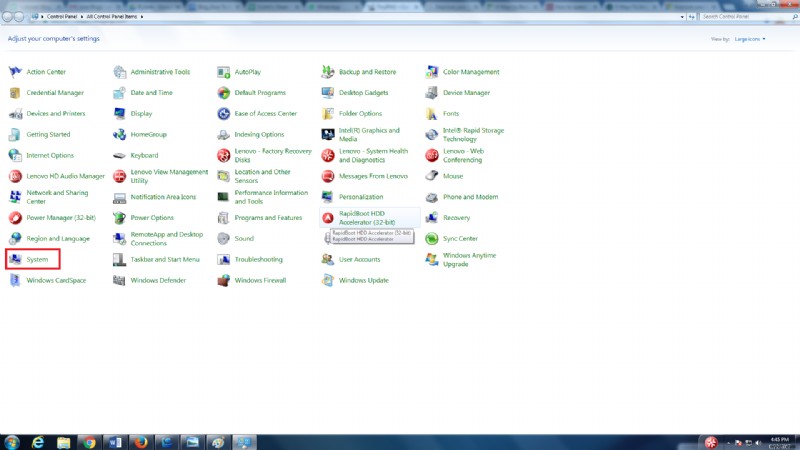Open Notification Area Icons link

click(x=163, y=197)
